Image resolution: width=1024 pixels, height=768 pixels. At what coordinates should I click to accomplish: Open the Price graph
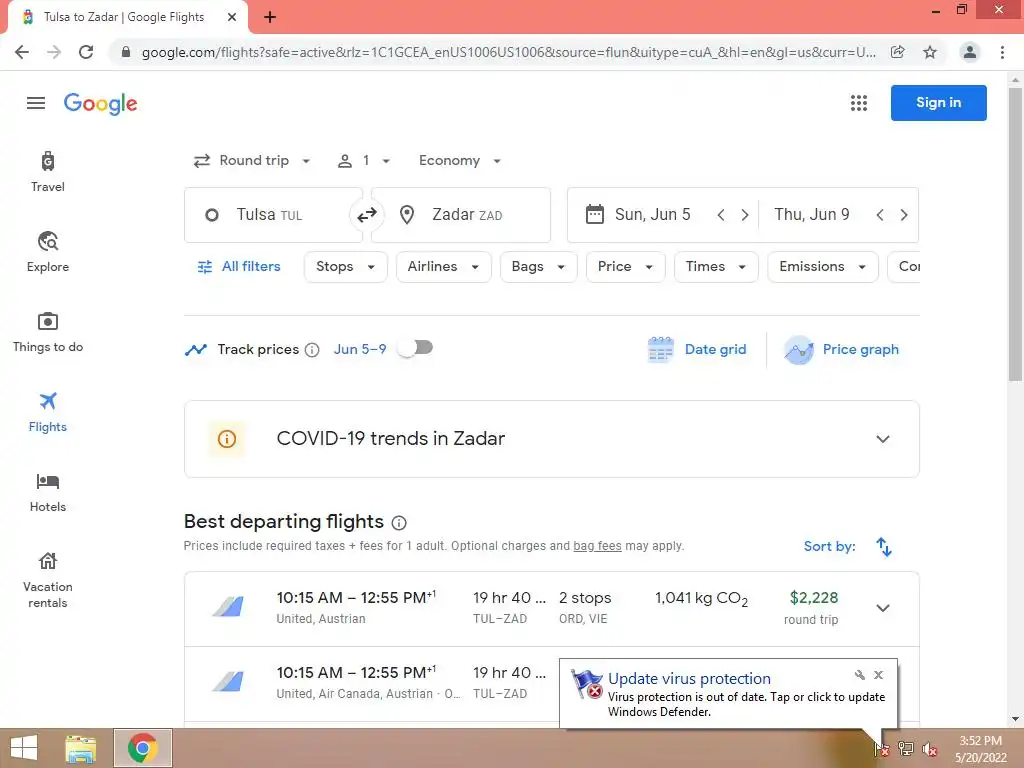point(842,349)
